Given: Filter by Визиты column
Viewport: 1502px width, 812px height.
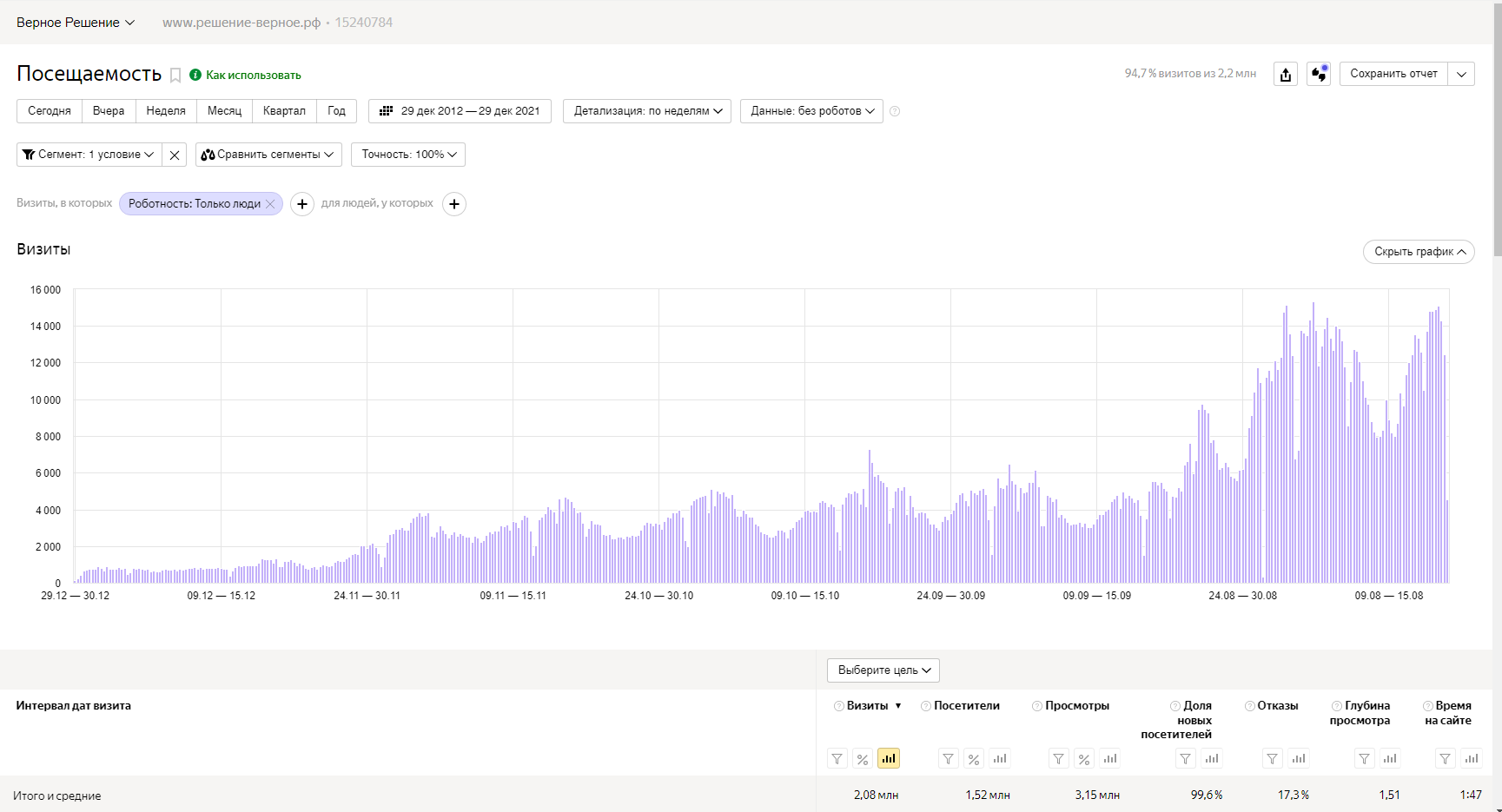Looking at the screenshot, I should tap(837, 759).
